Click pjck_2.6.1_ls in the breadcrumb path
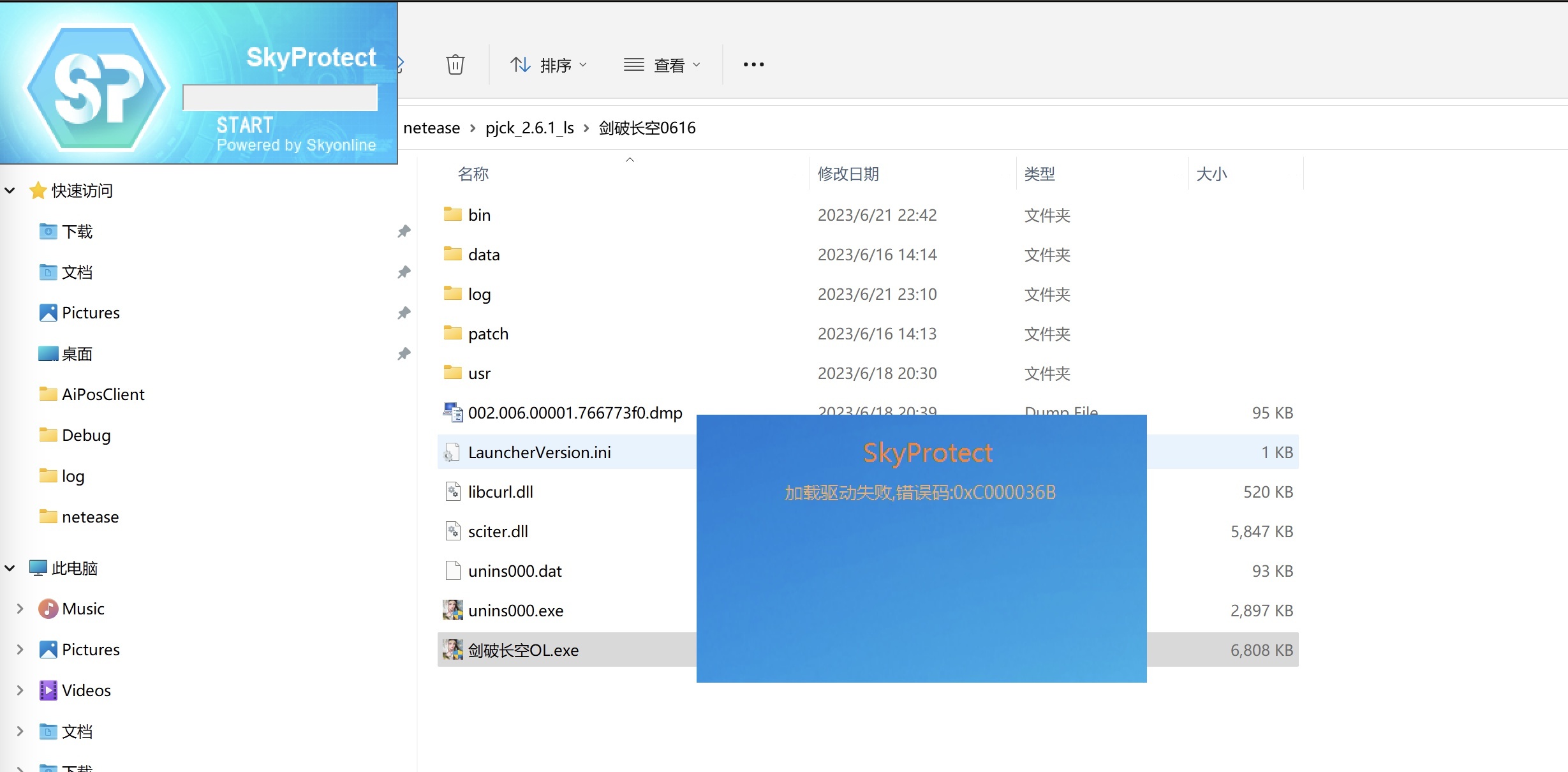 click(529, 128)
